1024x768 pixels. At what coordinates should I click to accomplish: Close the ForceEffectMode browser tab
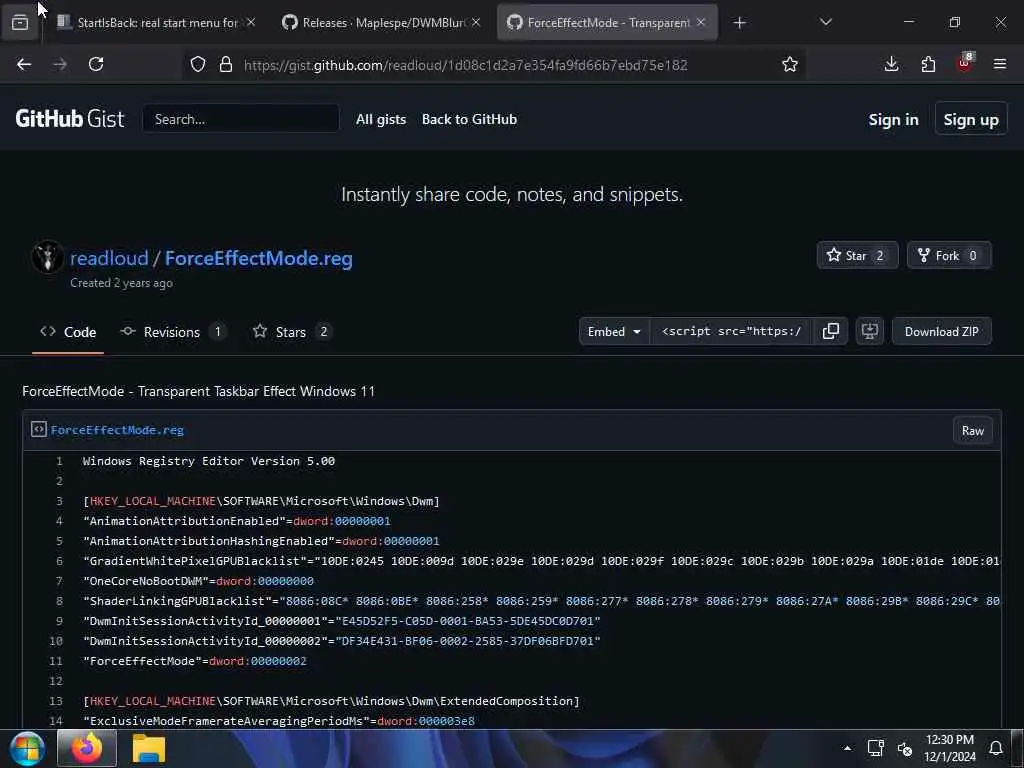(x=701, y=23)
